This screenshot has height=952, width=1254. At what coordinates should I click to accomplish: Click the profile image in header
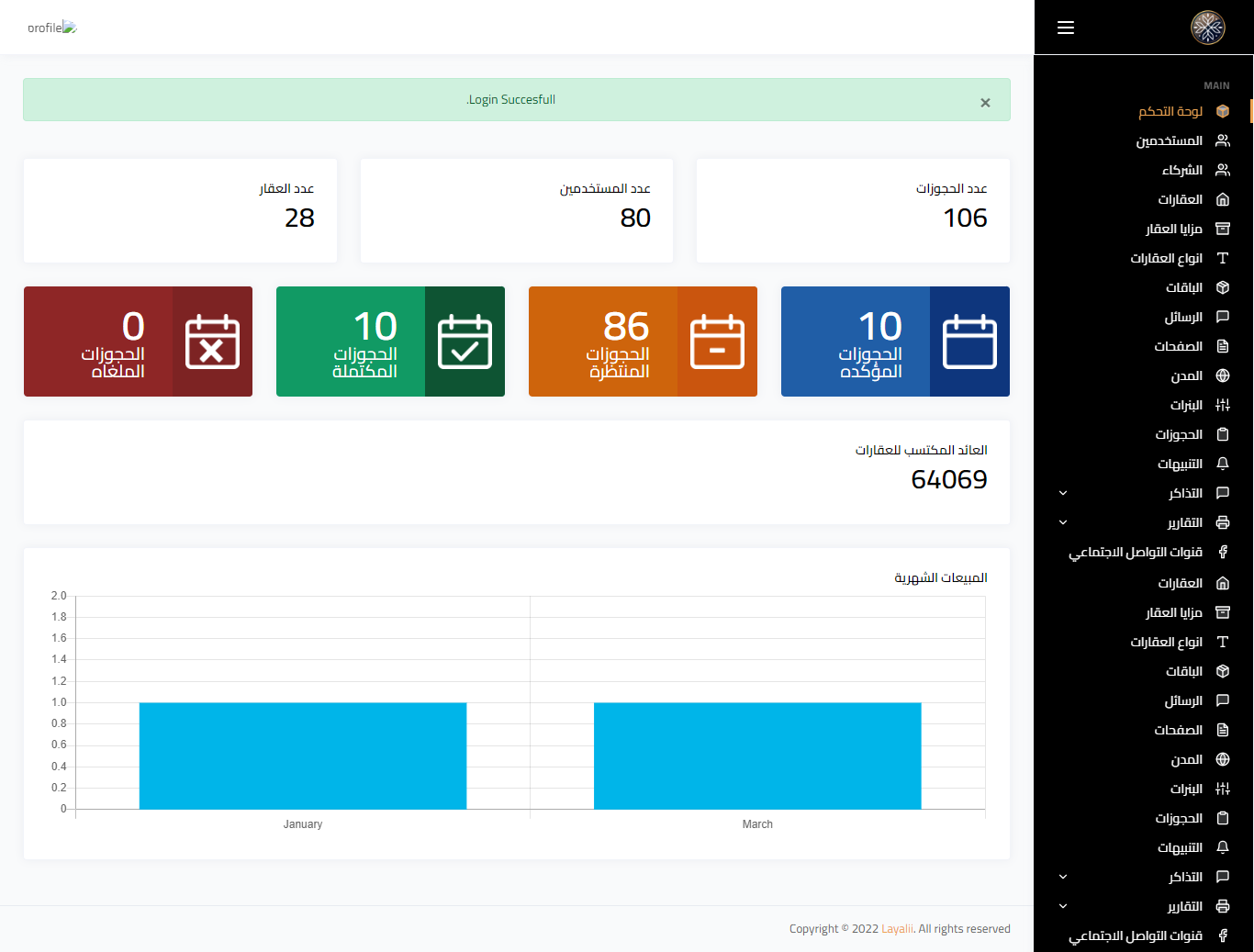pyautogui.click(x=52, y=28)
